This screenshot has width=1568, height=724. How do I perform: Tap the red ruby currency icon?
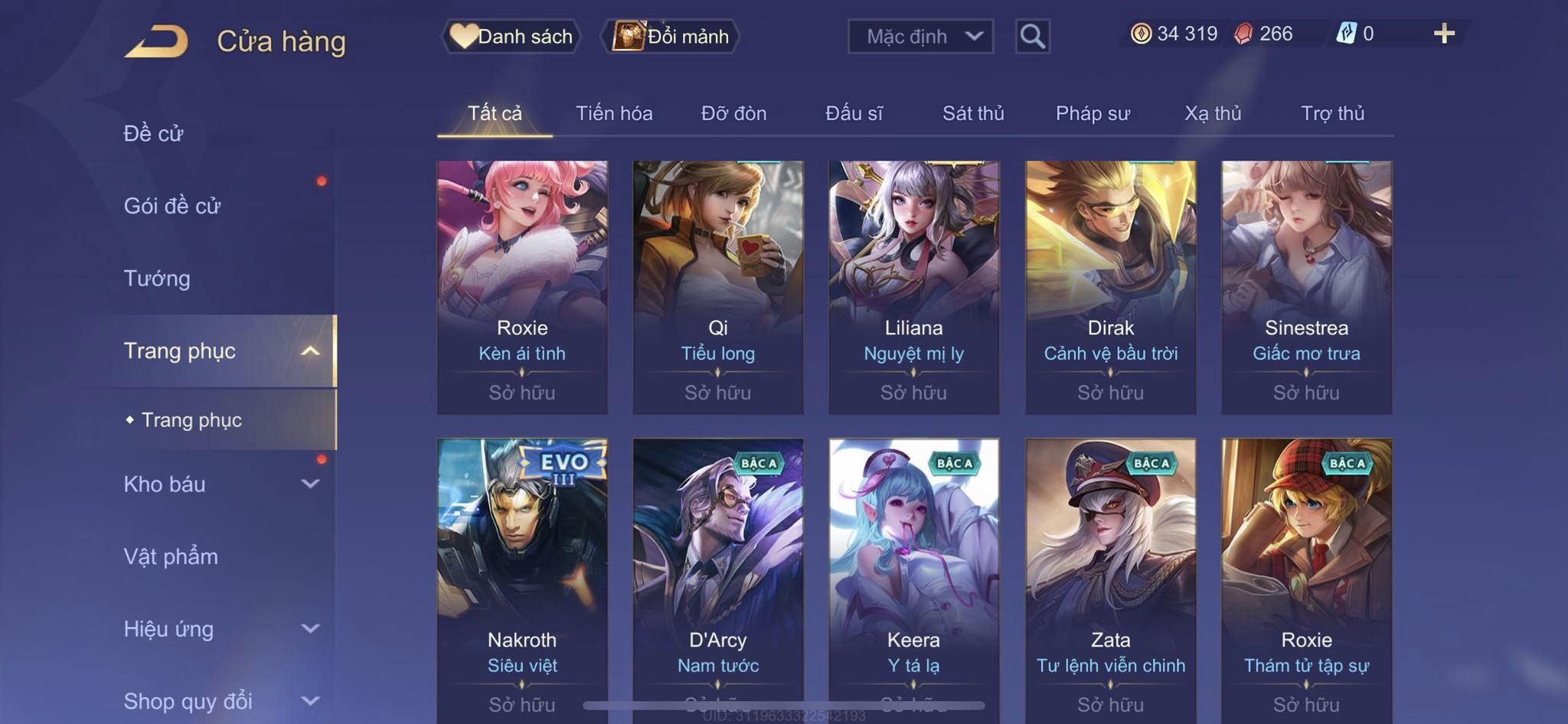pyautogui.click(x=1243, y=34)
